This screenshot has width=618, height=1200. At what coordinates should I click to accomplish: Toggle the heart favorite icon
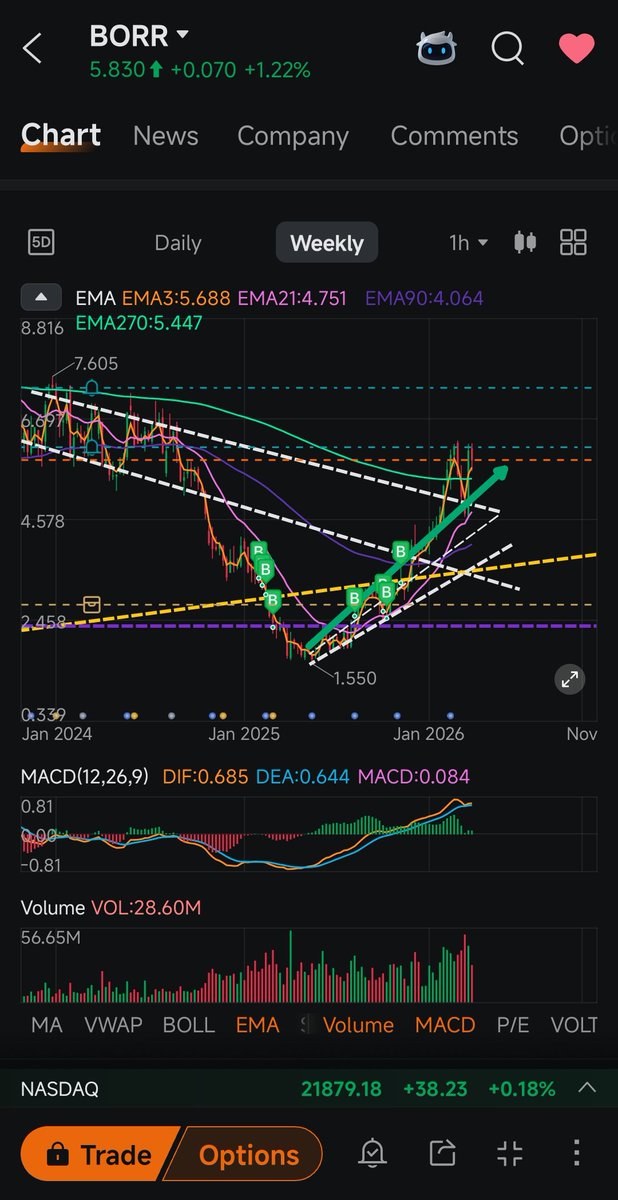[577, 48]
